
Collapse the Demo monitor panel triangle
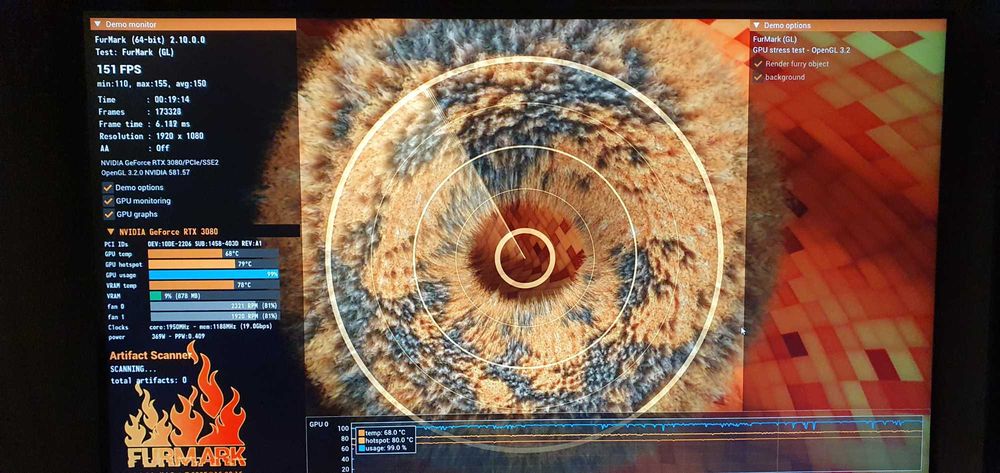97,24
